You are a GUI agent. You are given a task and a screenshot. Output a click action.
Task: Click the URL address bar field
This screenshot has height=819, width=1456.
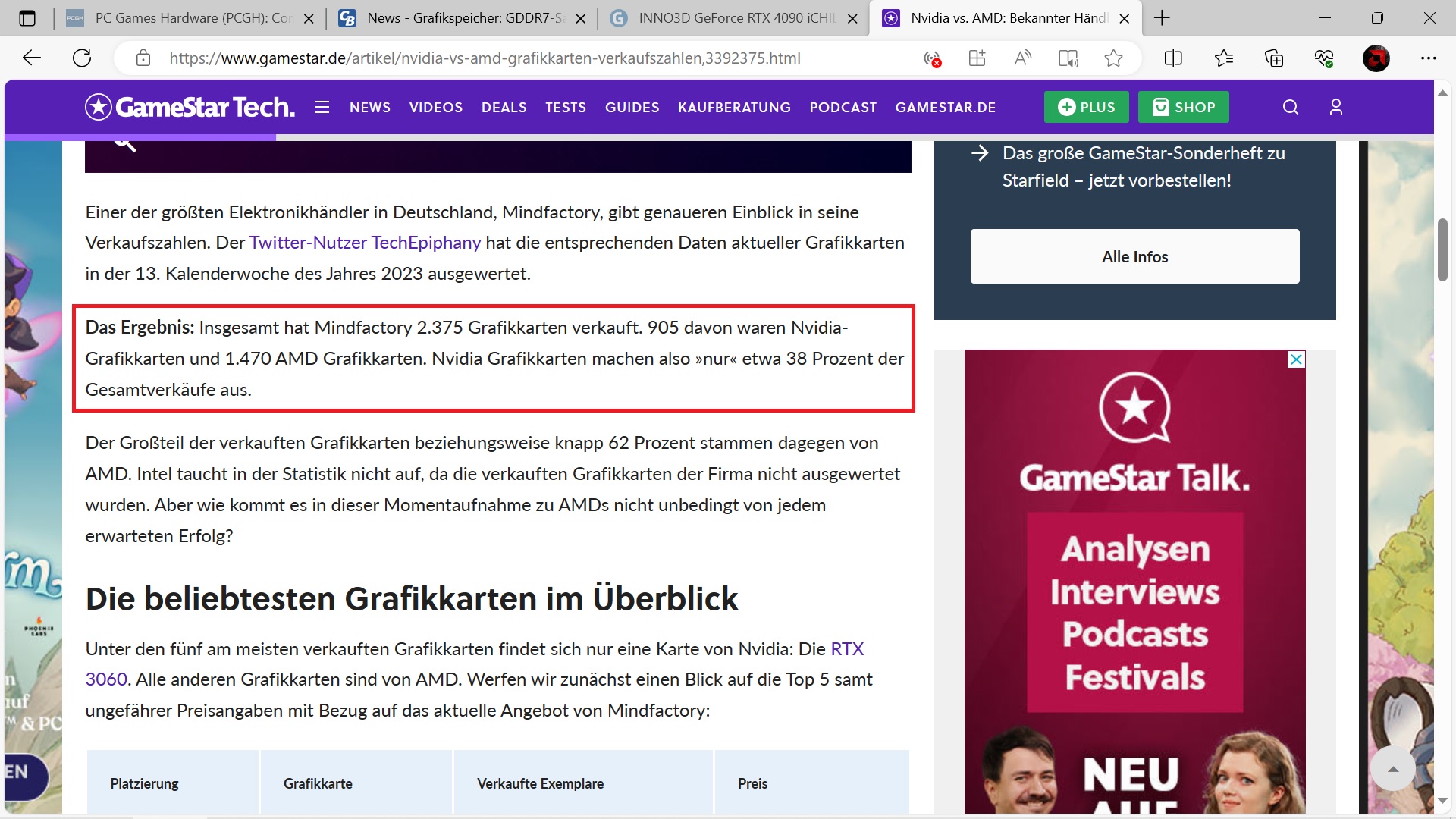point(485,58)
